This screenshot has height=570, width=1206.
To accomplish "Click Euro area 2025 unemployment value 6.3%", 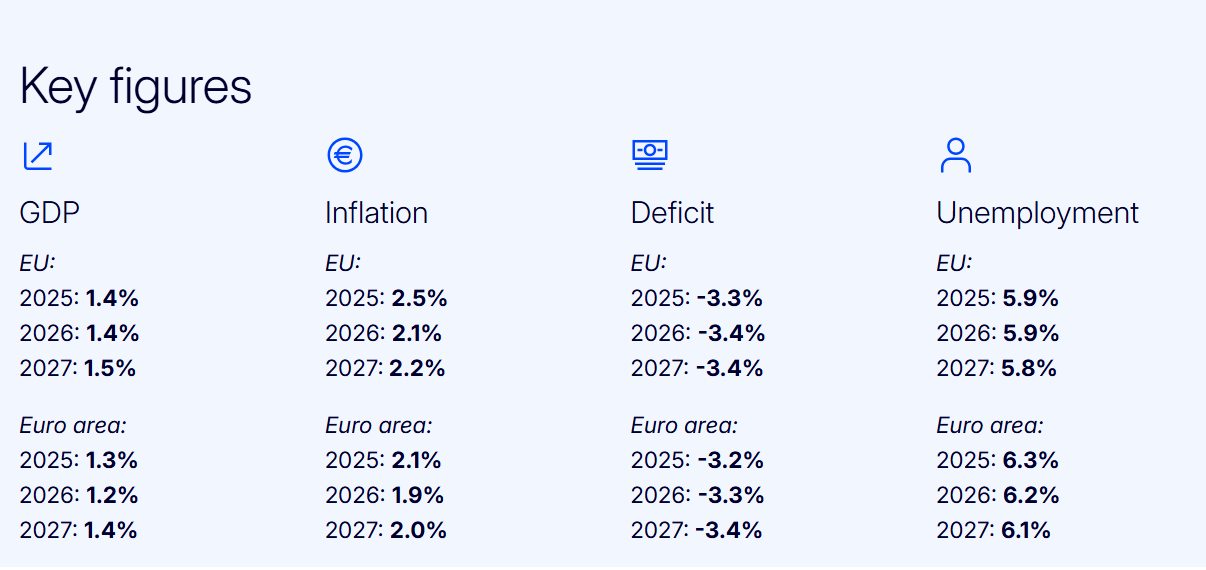I will tap(1030, 460).
